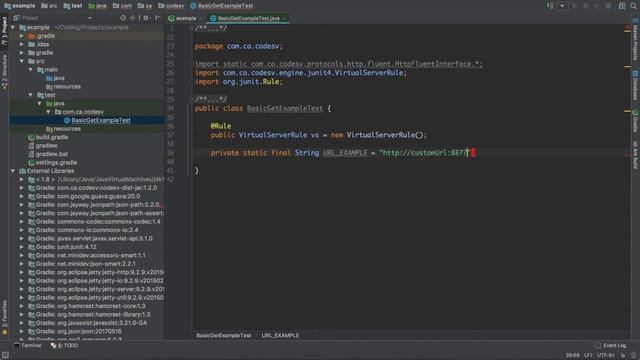Click the Debug button in the toolbar
This screenshot has height=360, width=640.
pos(586,6)
